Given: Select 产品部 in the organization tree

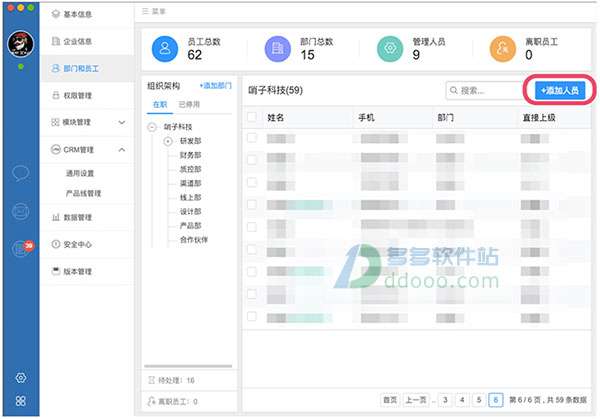Looking at the screenshot, I should pyautogui.click(x=191, y=226).
